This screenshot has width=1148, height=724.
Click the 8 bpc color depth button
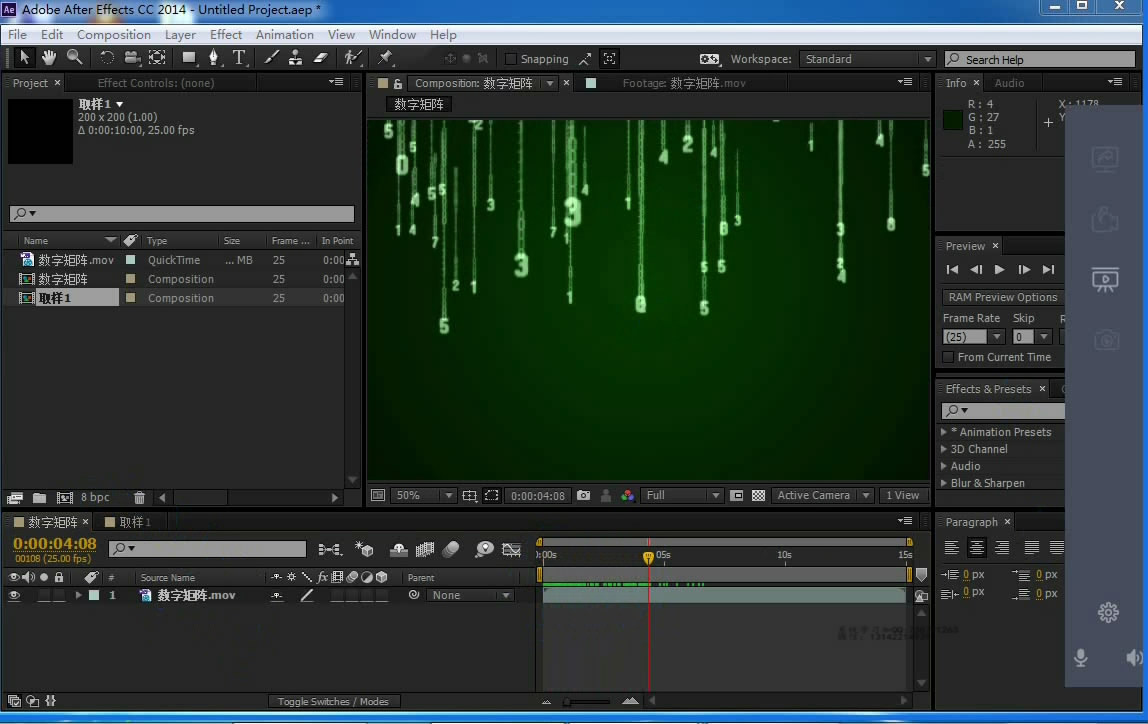point(95,498)
